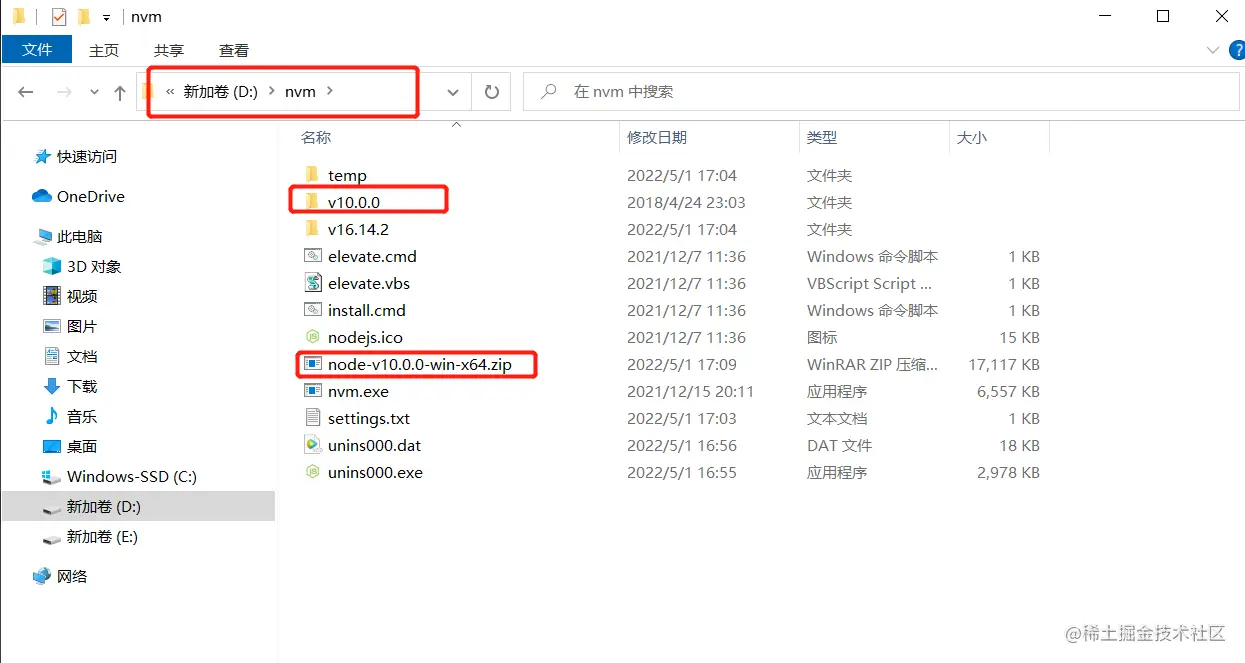Collapse the ribbon with the chevron arrow
The width and height of the screenshot is (1245, 663).
[x=1211, y=49]
